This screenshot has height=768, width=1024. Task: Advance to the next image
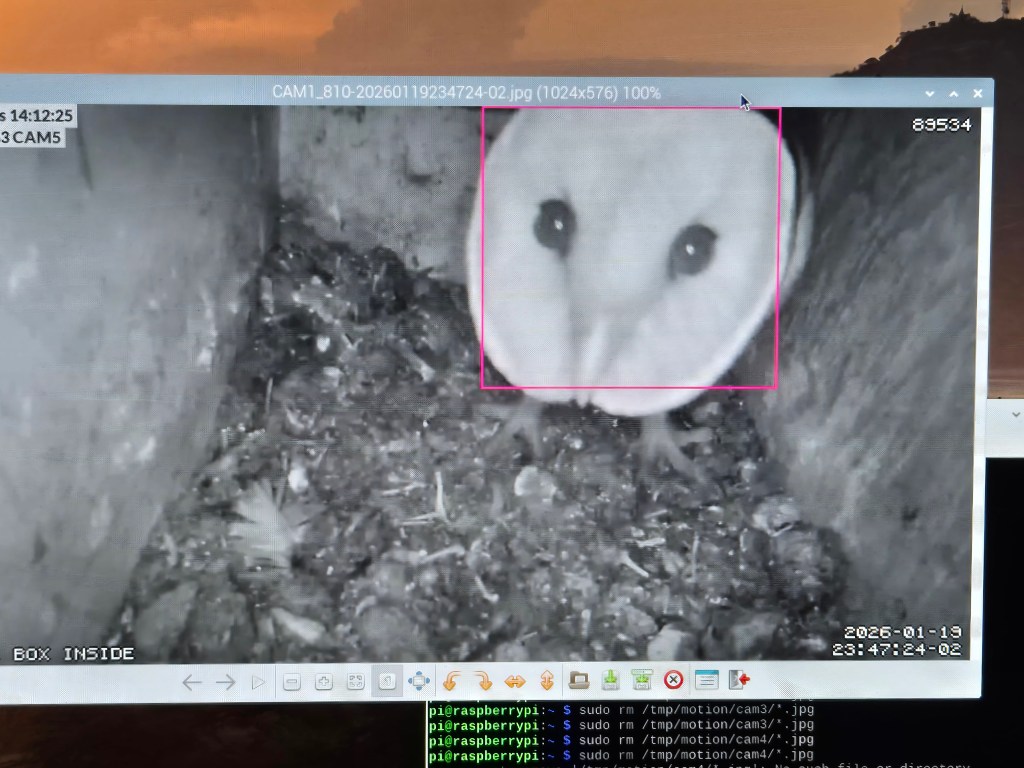[x=226, y=682]
